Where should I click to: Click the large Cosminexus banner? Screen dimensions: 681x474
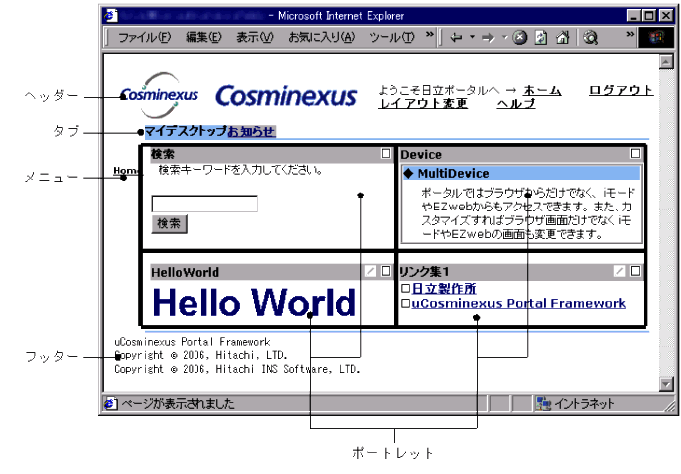tap(286, 96)
